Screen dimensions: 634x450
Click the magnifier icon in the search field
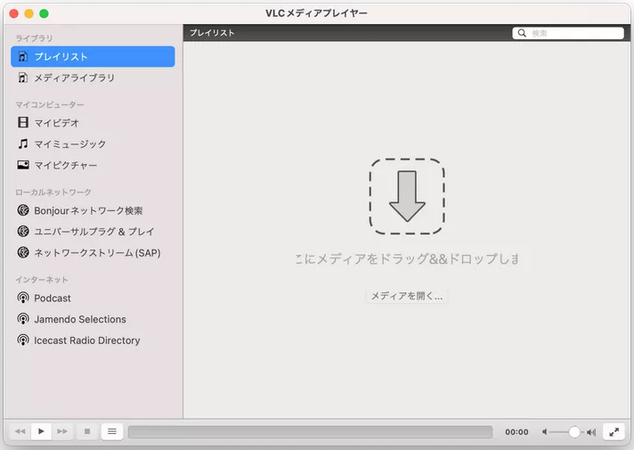tap(522, 33)
